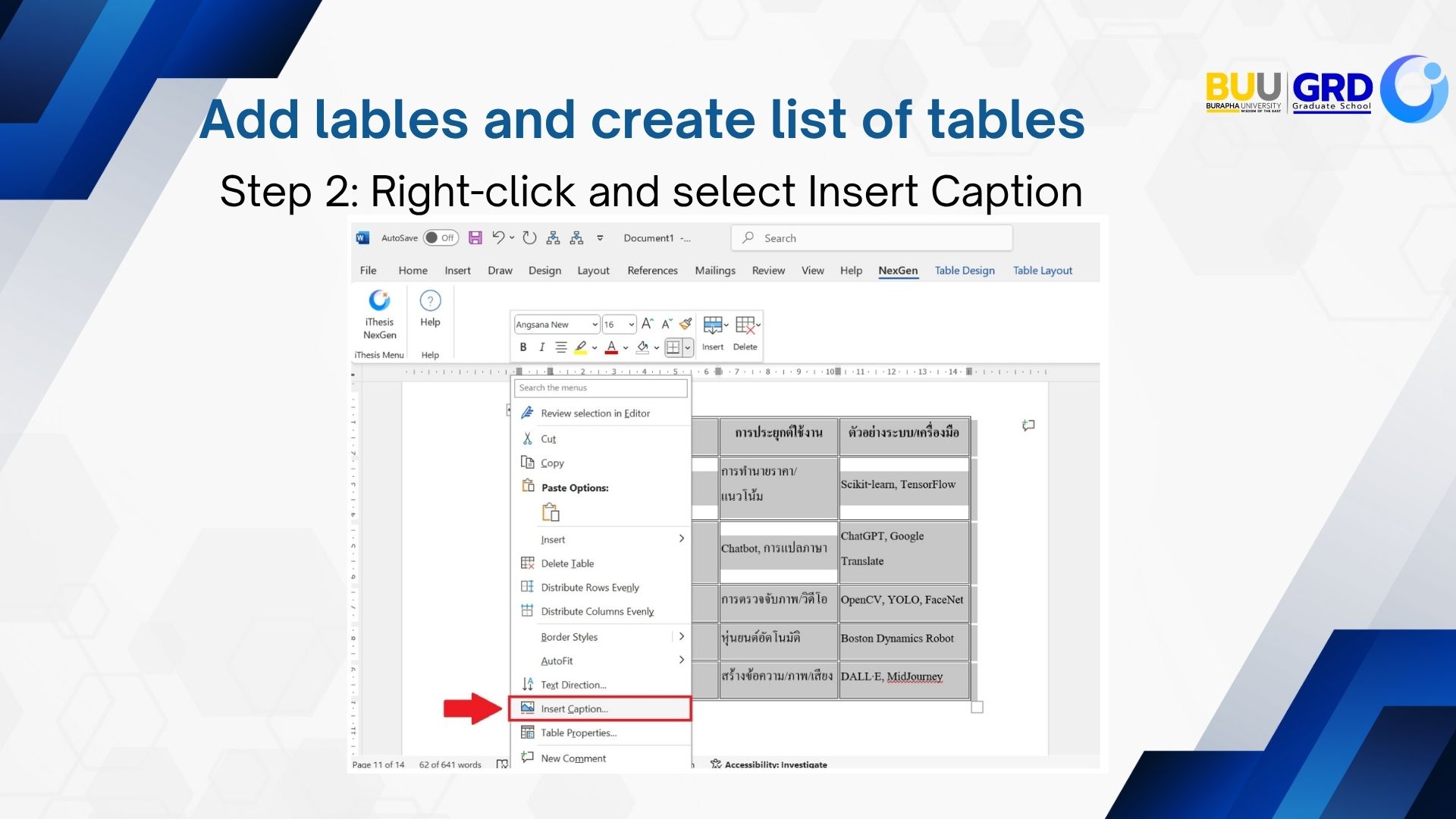Click the Save icon in the title bar
Screen dimensions: 1456x819
pyautogui.click(x=475, y=238)
